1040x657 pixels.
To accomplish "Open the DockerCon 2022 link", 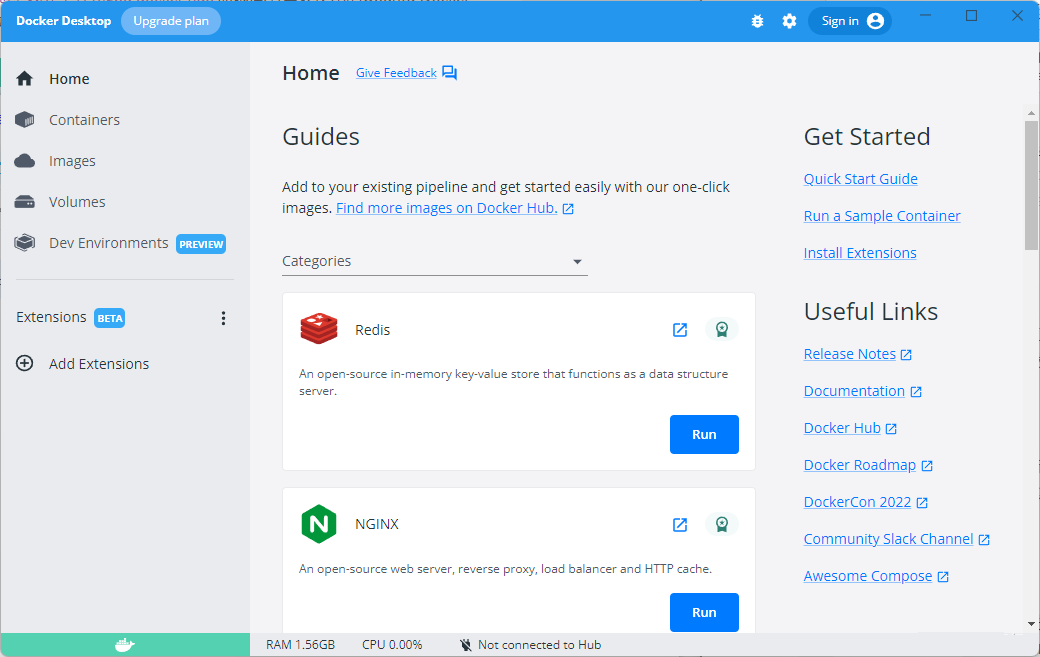I will point(858,503).
